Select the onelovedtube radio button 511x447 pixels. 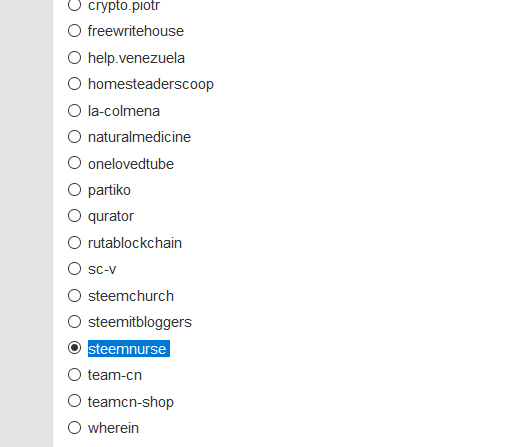pyautogui.click(x=74, y=163)
